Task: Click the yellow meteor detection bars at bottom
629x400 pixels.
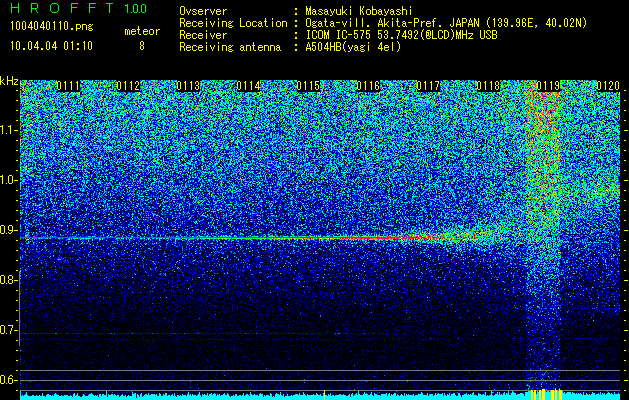Action: click(546, 394)
